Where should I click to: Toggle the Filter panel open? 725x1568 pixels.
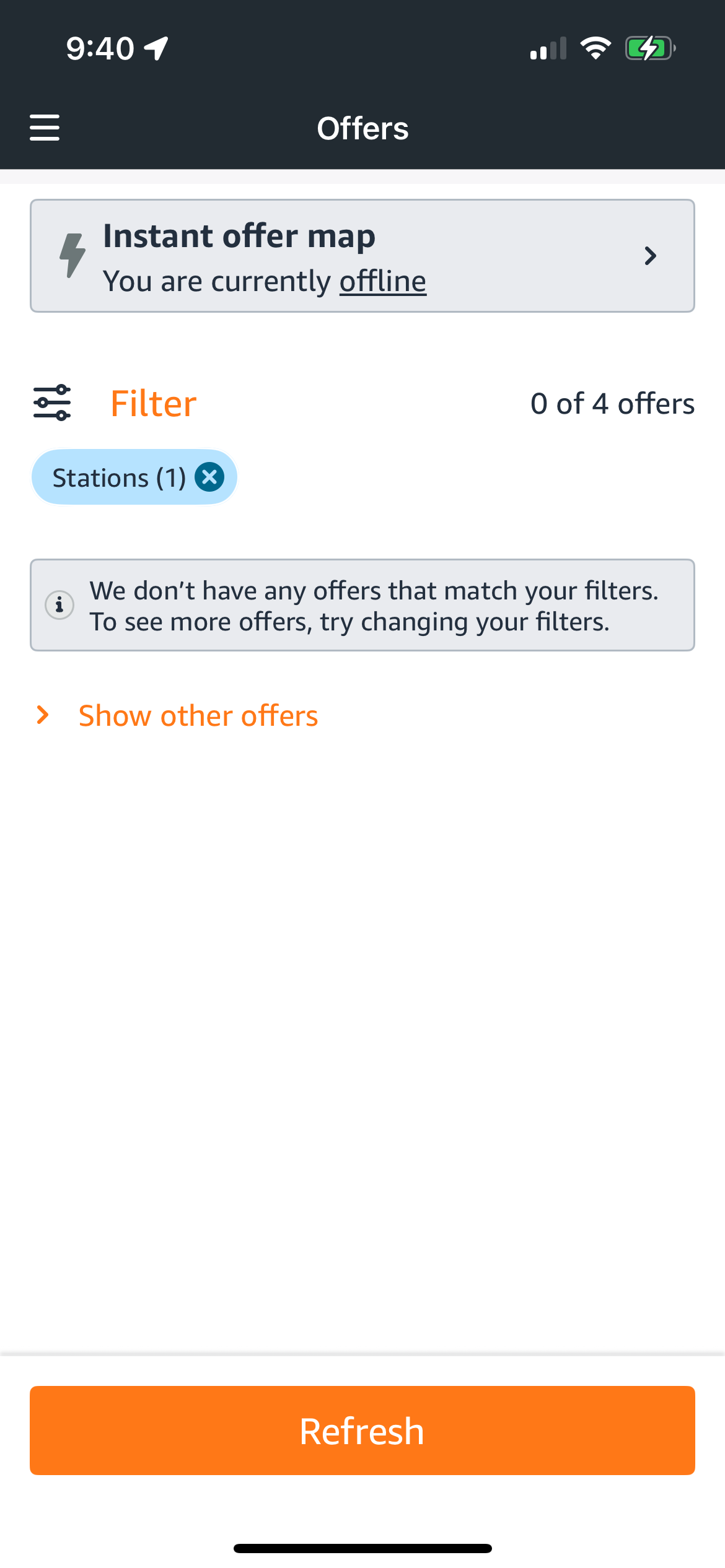point(152,402)
